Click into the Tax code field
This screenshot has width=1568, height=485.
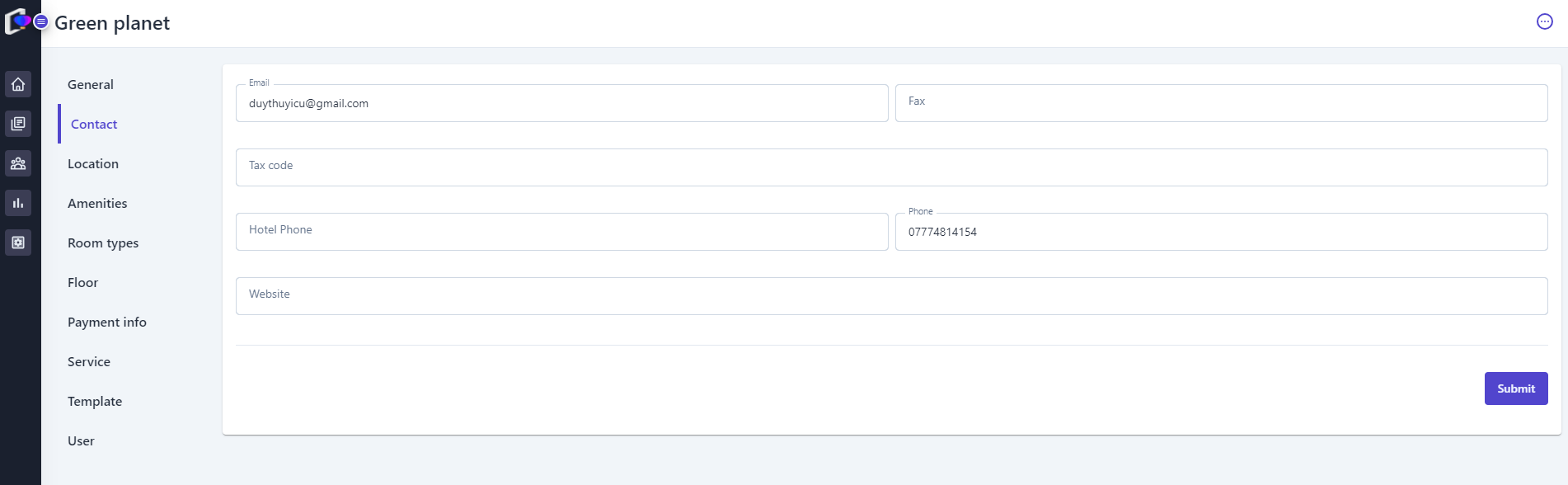891,167
